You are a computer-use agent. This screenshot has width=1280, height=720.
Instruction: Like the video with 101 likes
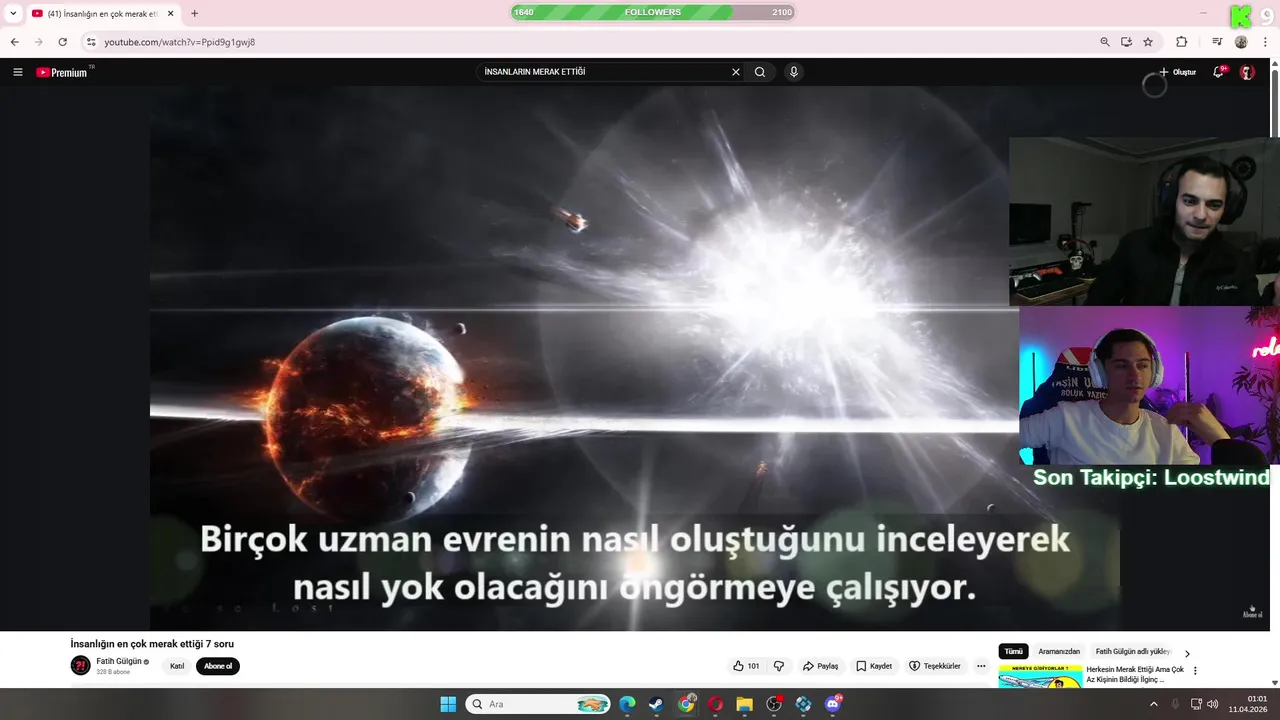coord(746,666)
